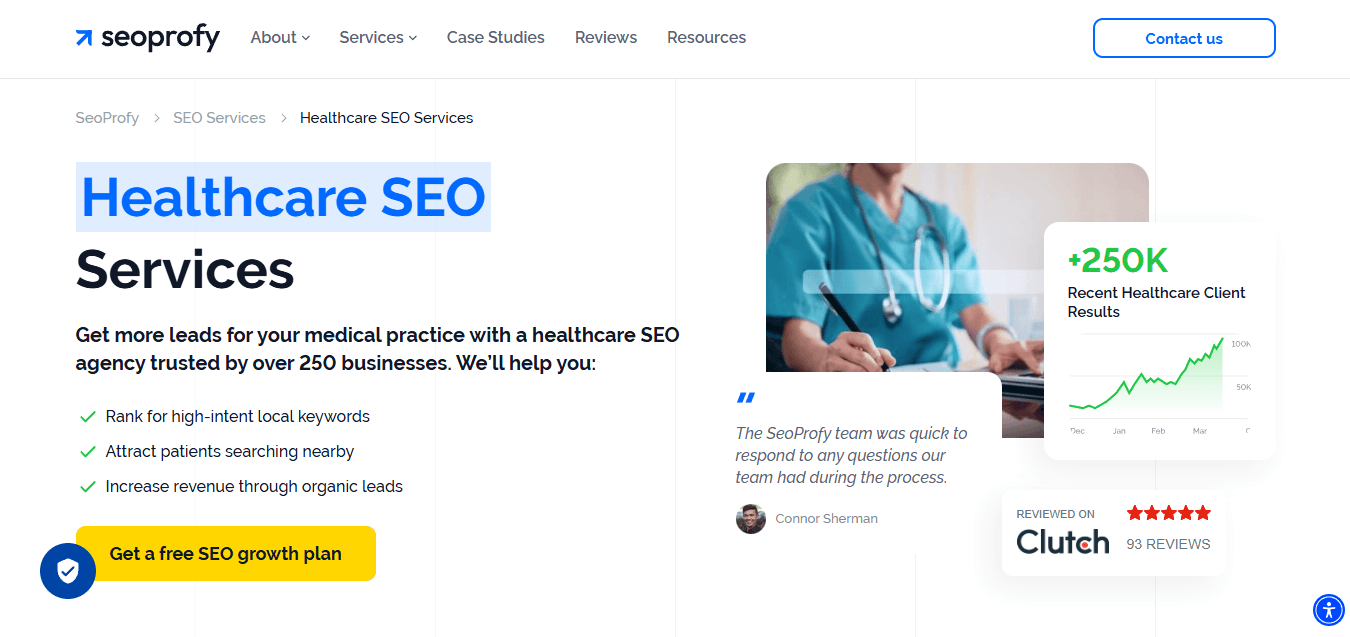Viewport: 1350px width, 637px height.
Task: Click the Clutch logo
Action: coord(1062,542)
